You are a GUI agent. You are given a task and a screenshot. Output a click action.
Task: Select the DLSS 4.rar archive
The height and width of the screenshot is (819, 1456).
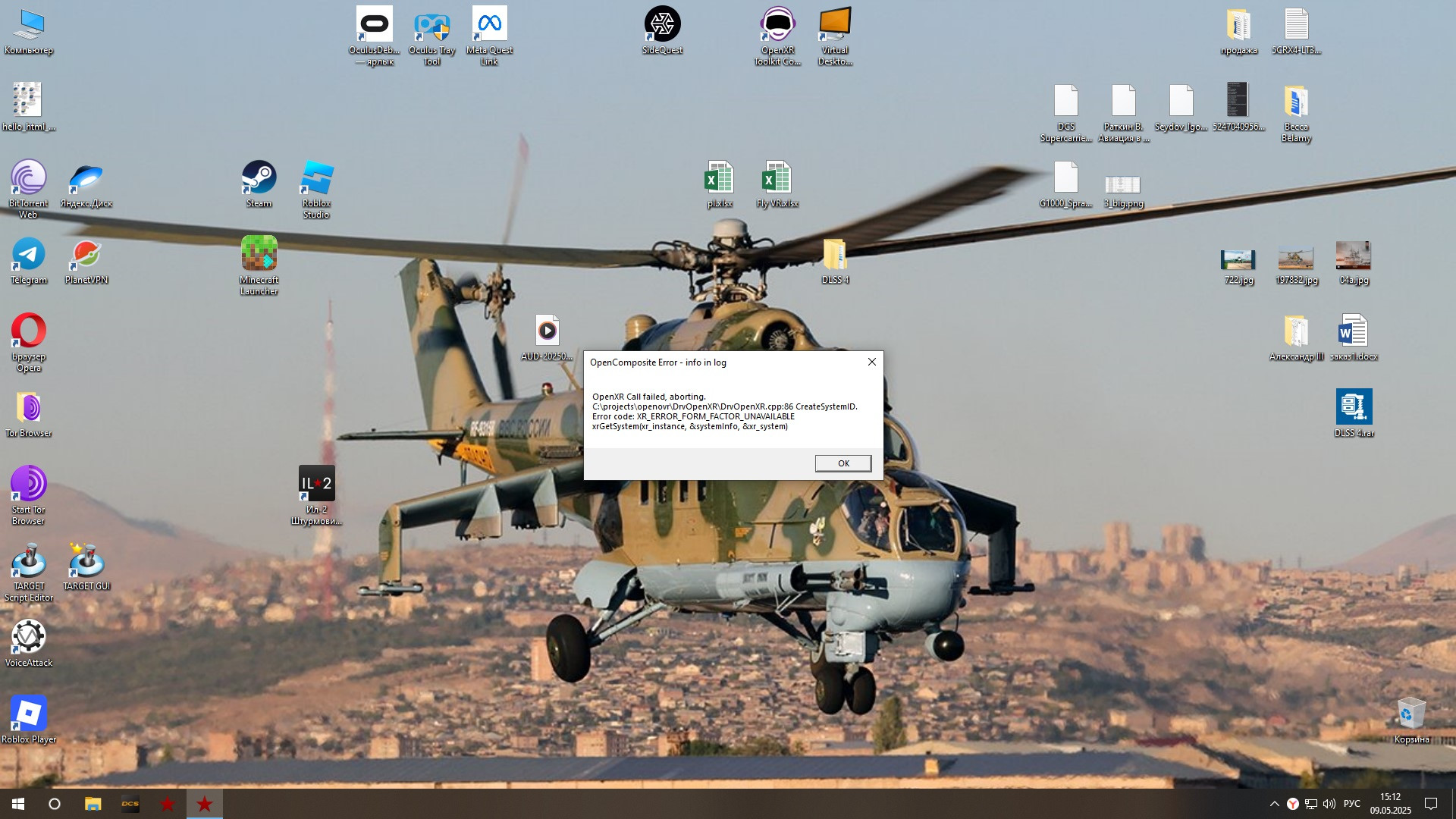click(x=1354, y=414)
